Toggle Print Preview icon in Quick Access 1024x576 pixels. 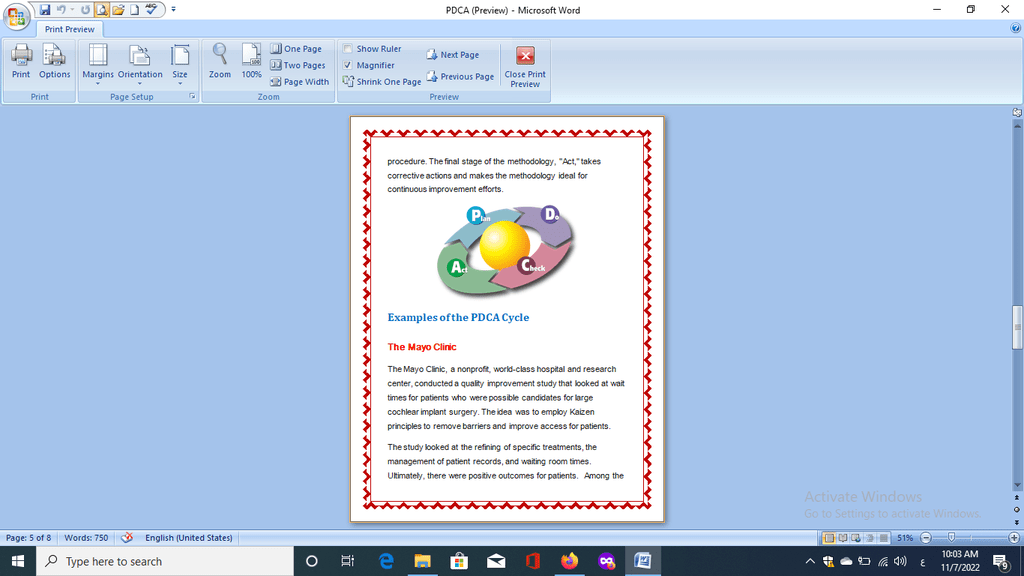102,10
